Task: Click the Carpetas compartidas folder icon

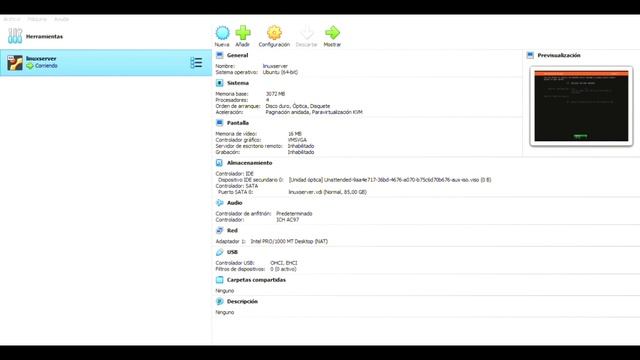Action: click(x=220, y=280)
